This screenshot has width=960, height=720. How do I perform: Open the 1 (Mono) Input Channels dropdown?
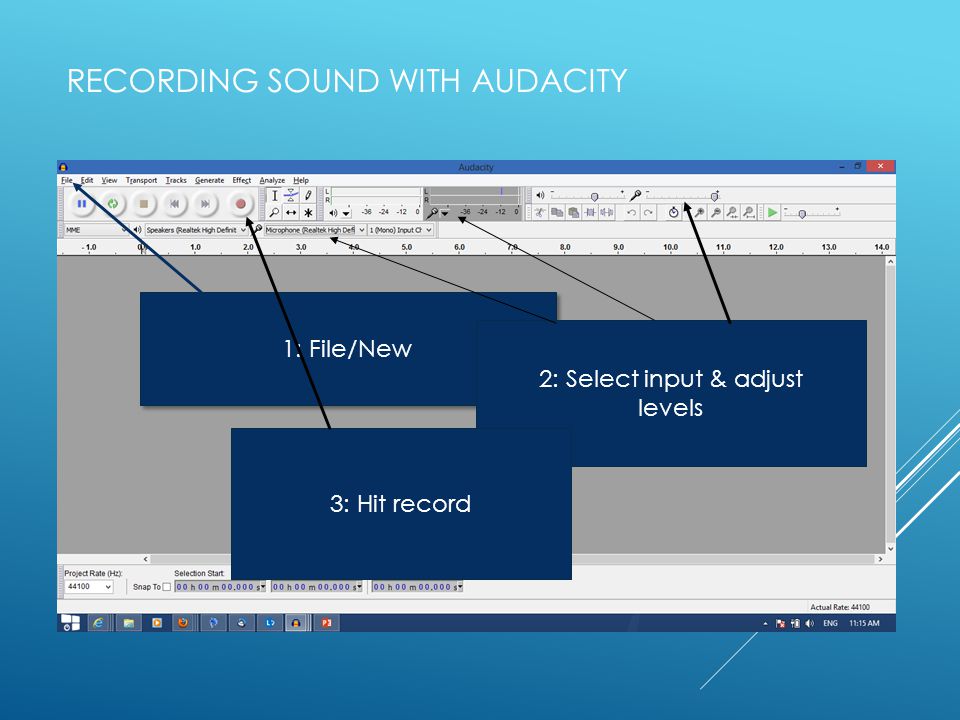click(400, 230)
